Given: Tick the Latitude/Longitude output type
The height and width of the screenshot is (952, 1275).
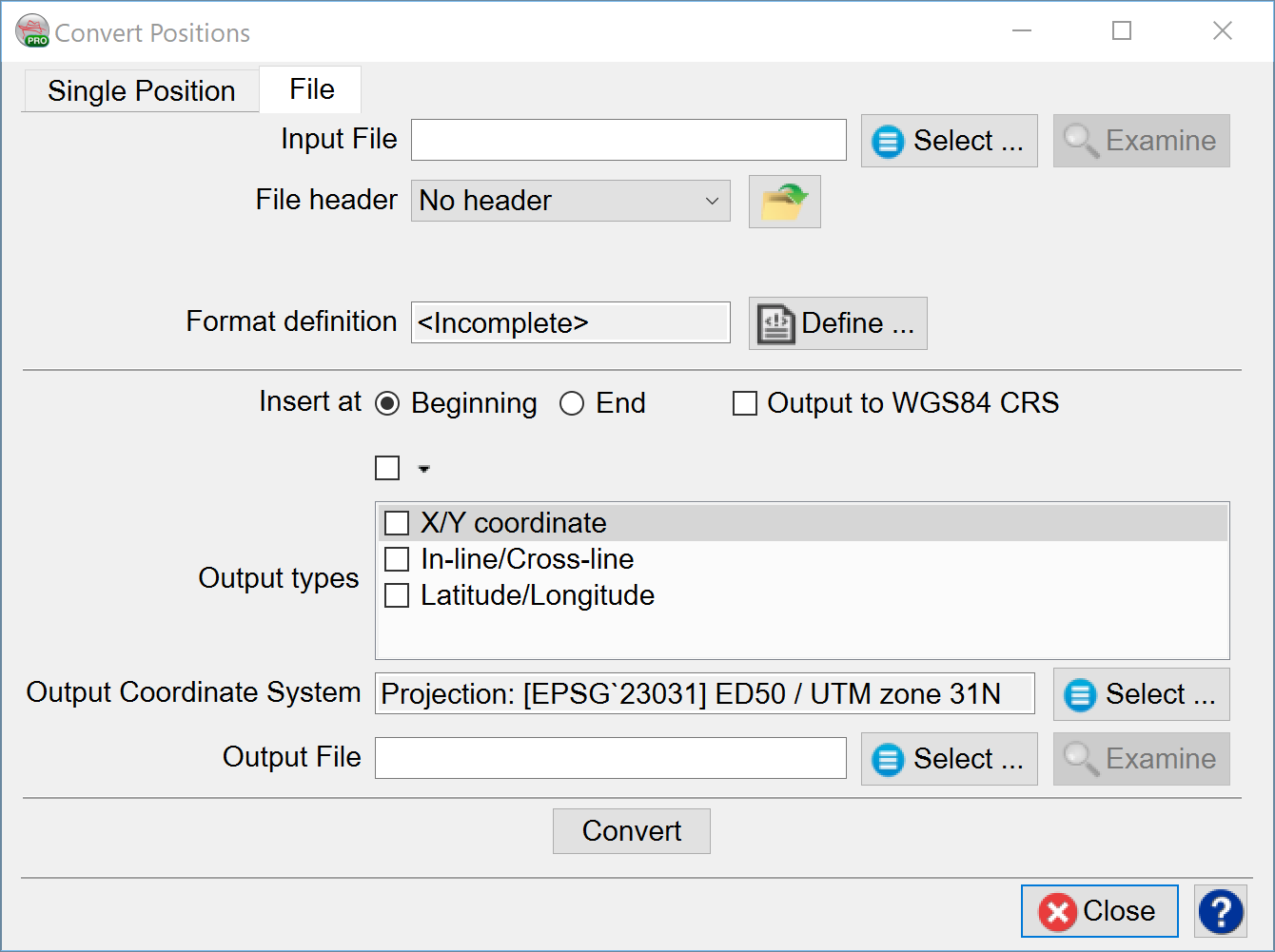Looking at the screenshot, I should [397, 595].
